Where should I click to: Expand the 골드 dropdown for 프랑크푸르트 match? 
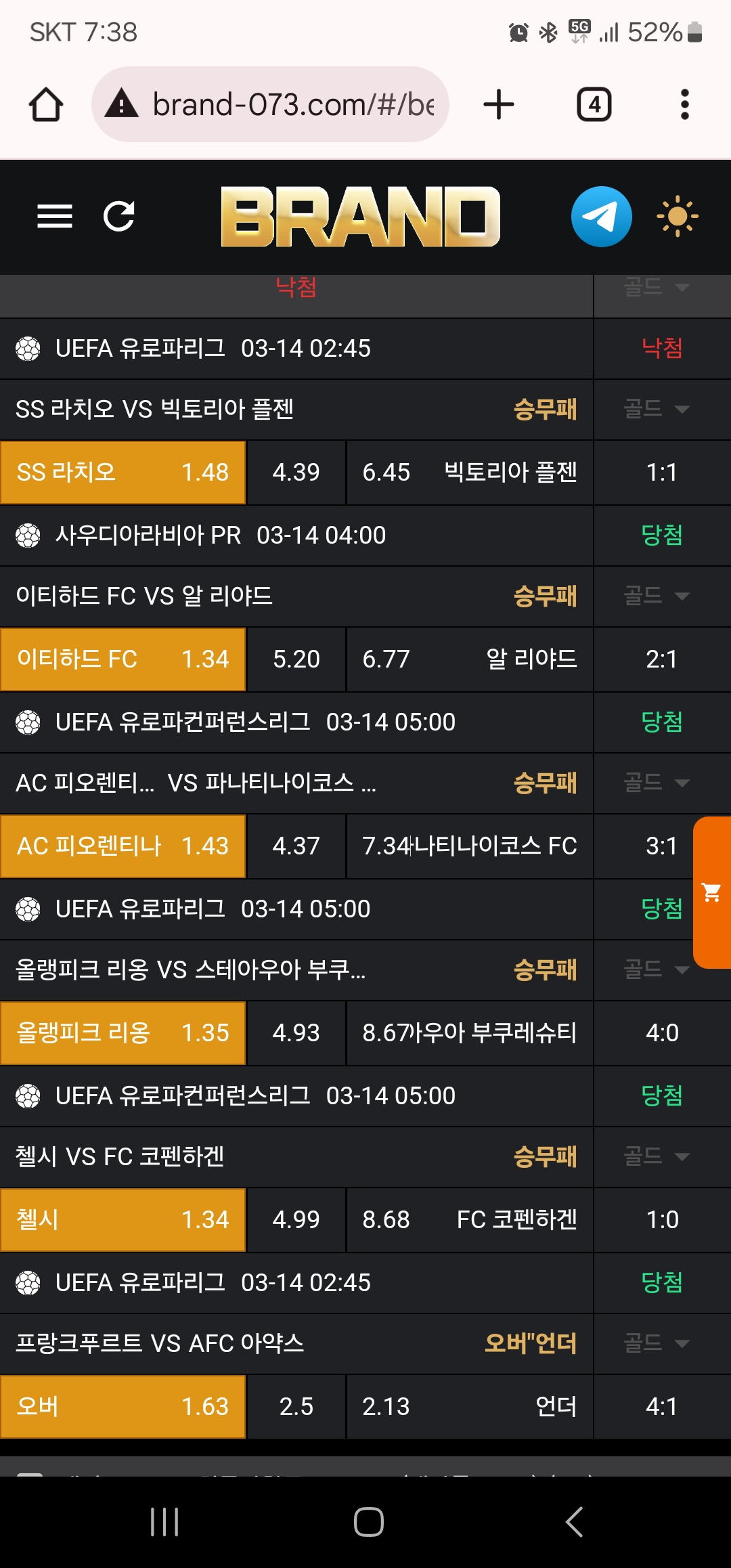coord(655,1343)
